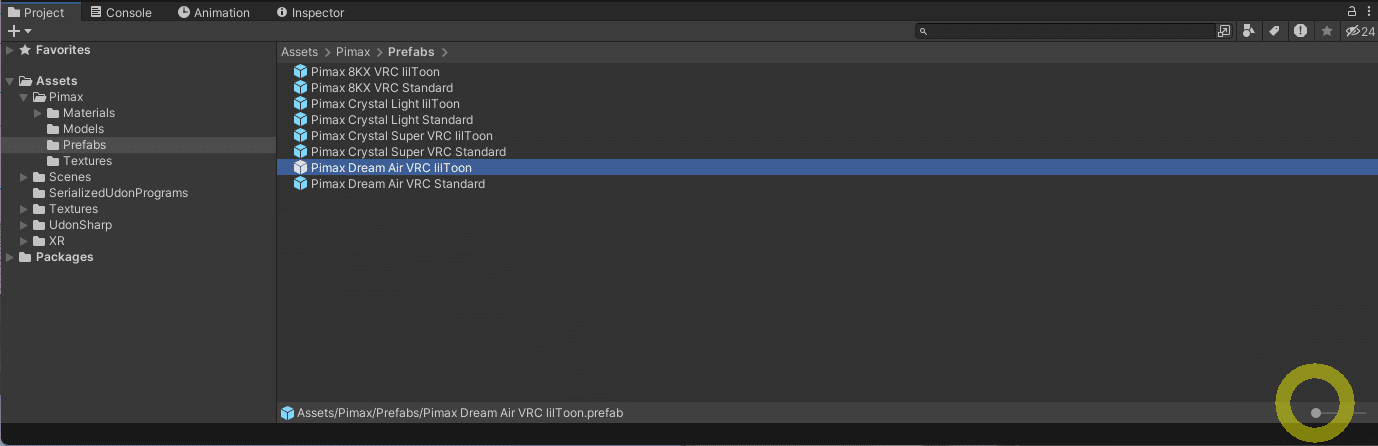Image resolution: width=1378 pixels, height=446 pixels.
Task: Click the Search by Type filter icon
Action: (1248, 31)
